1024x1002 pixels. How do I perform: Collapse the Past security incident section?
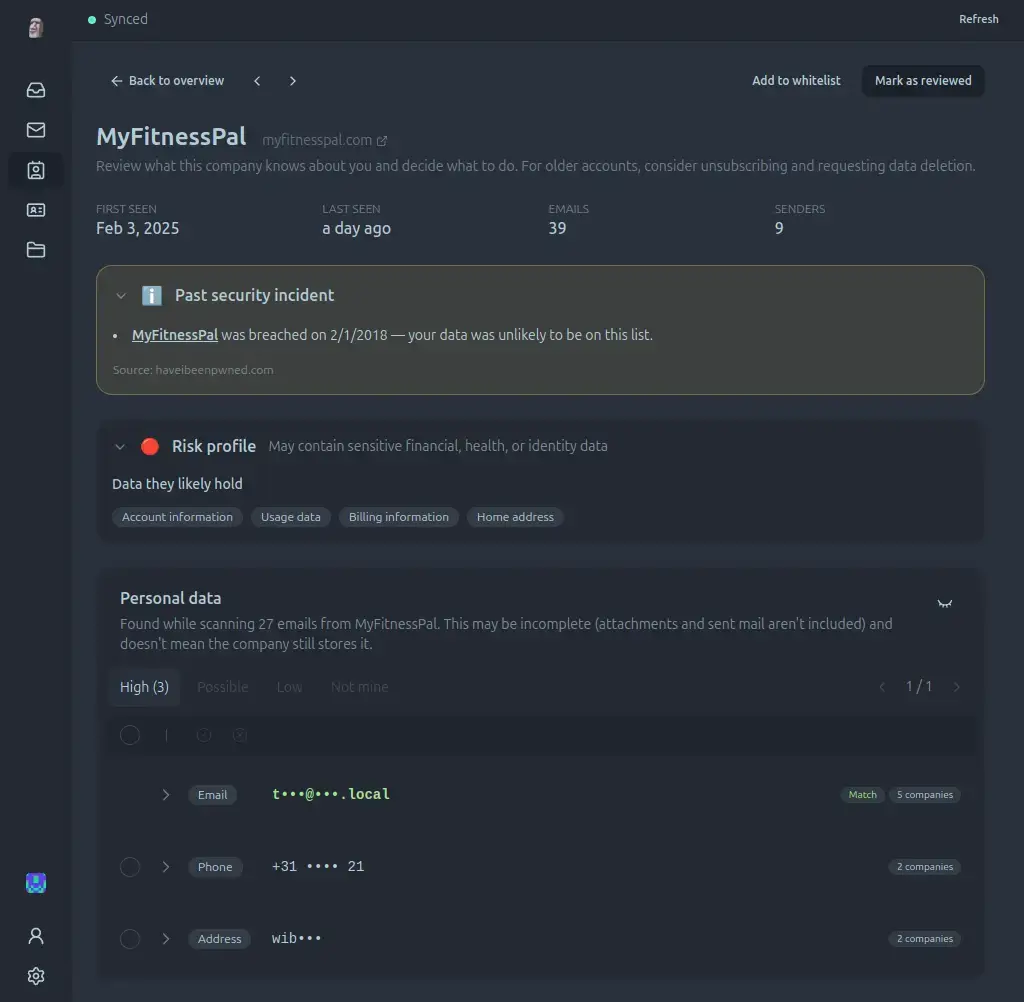coord(121,296)
